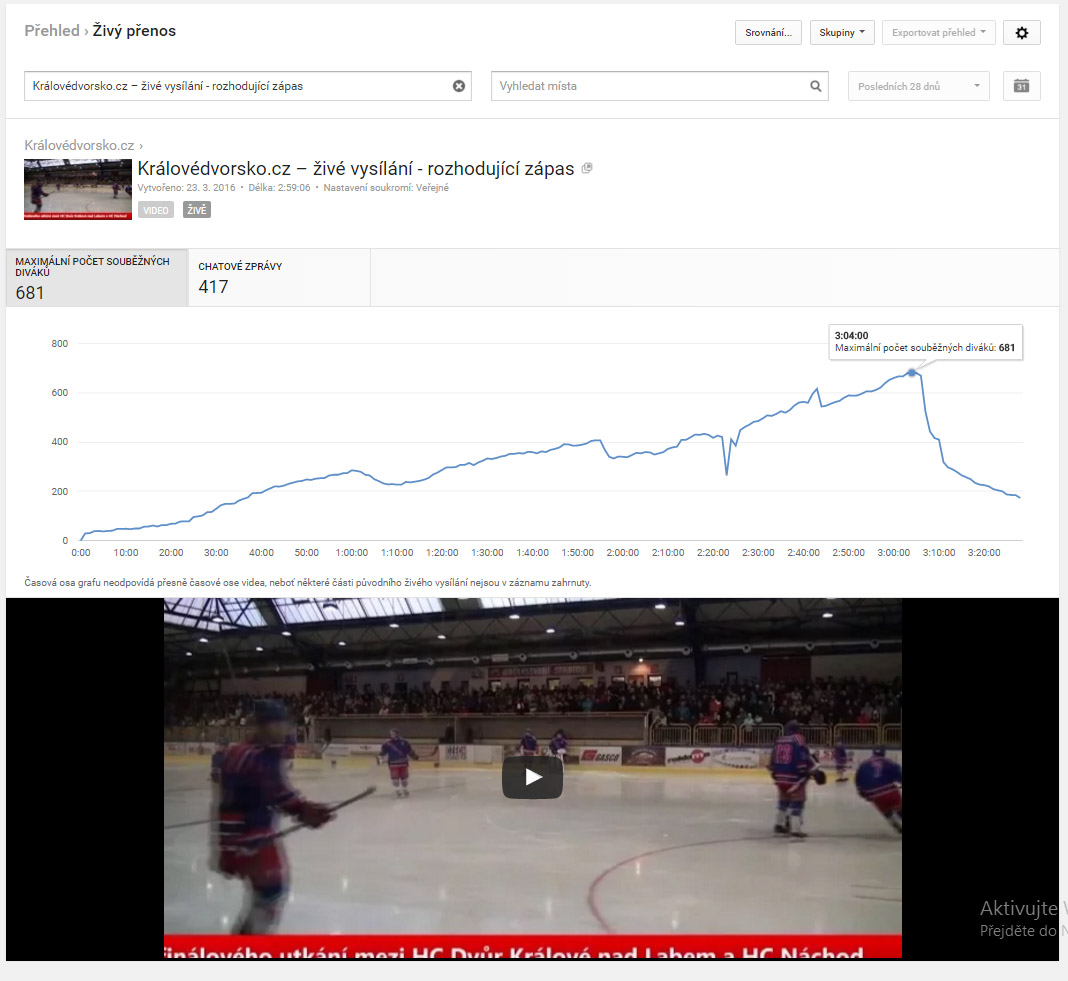Click the magnifier icon in location search

[x=816, y=86]
